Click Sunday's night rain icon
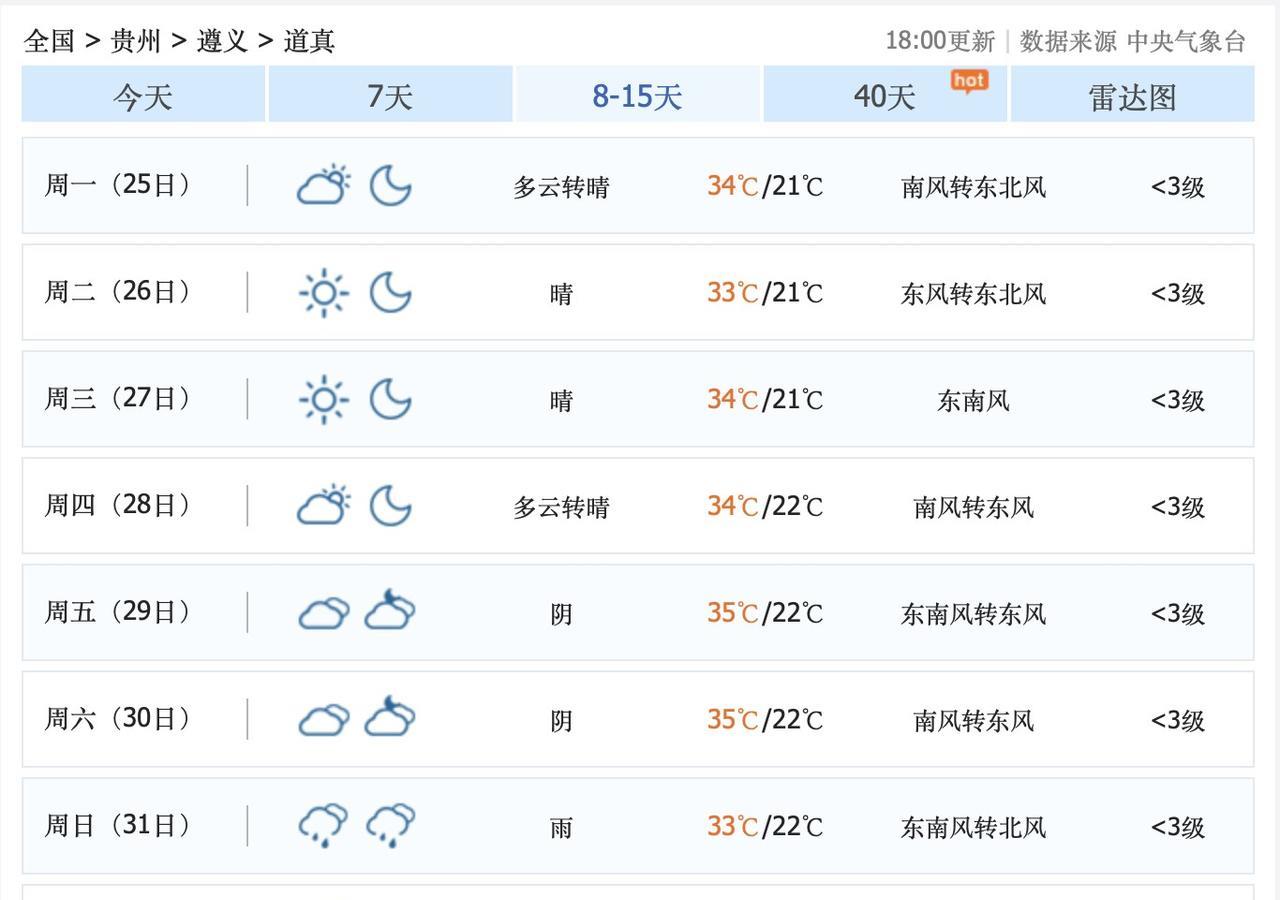Viewport: 1280px width, 900px height. 390,826
